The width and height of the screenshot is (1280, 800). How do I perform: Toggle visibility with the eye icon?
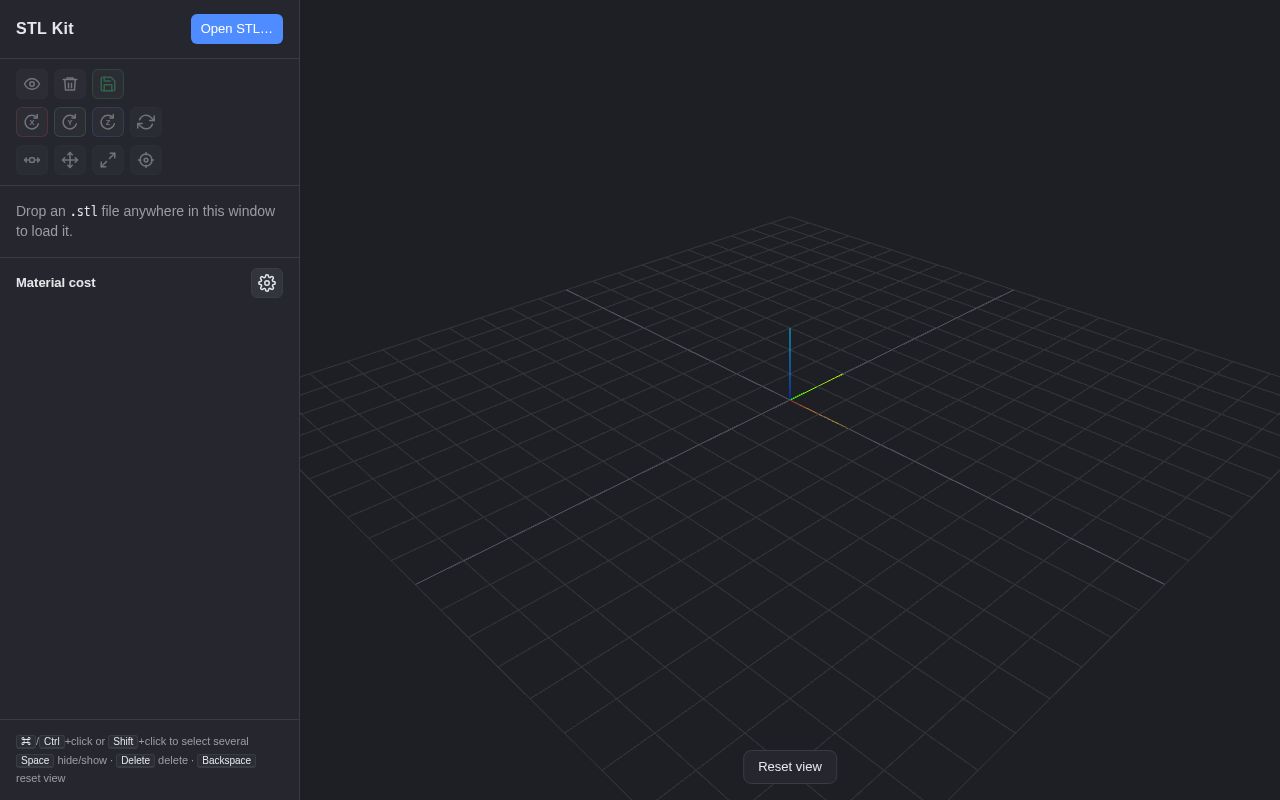[x=32, y=84]
